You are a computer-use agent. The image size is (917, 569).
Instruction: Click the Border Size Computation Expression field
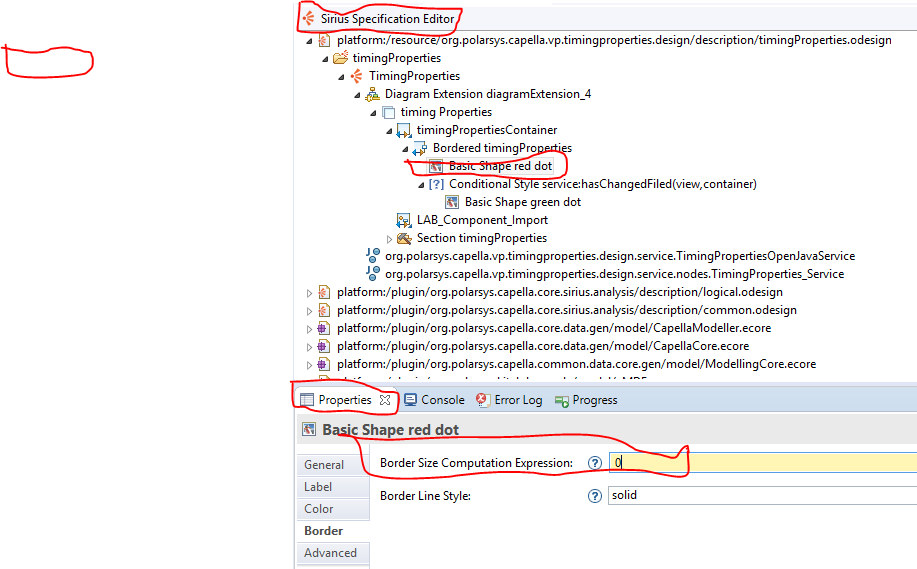point(760,463)
